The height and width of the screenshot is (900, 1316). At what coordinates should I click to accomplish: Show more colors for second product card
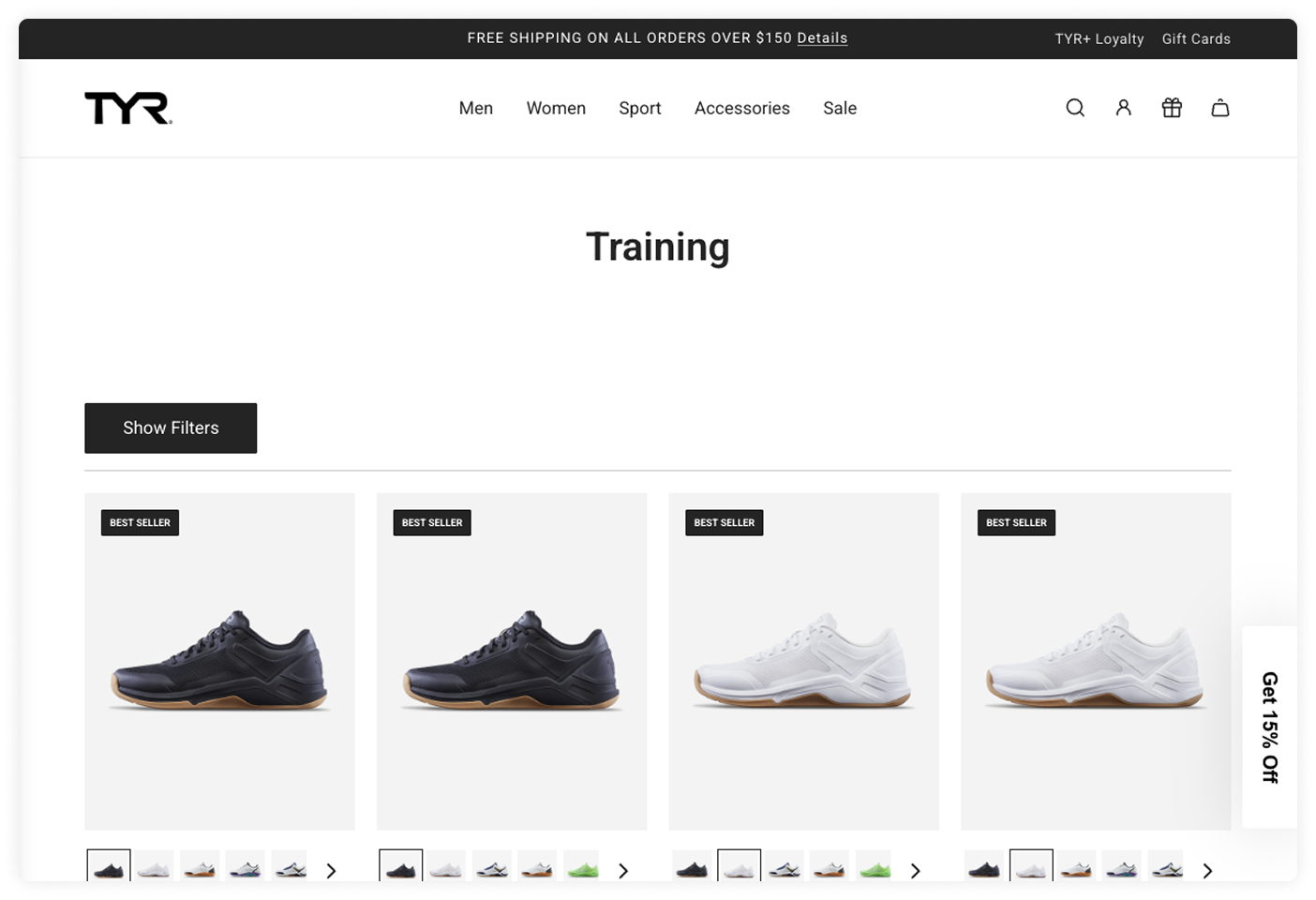coord(623,871)
